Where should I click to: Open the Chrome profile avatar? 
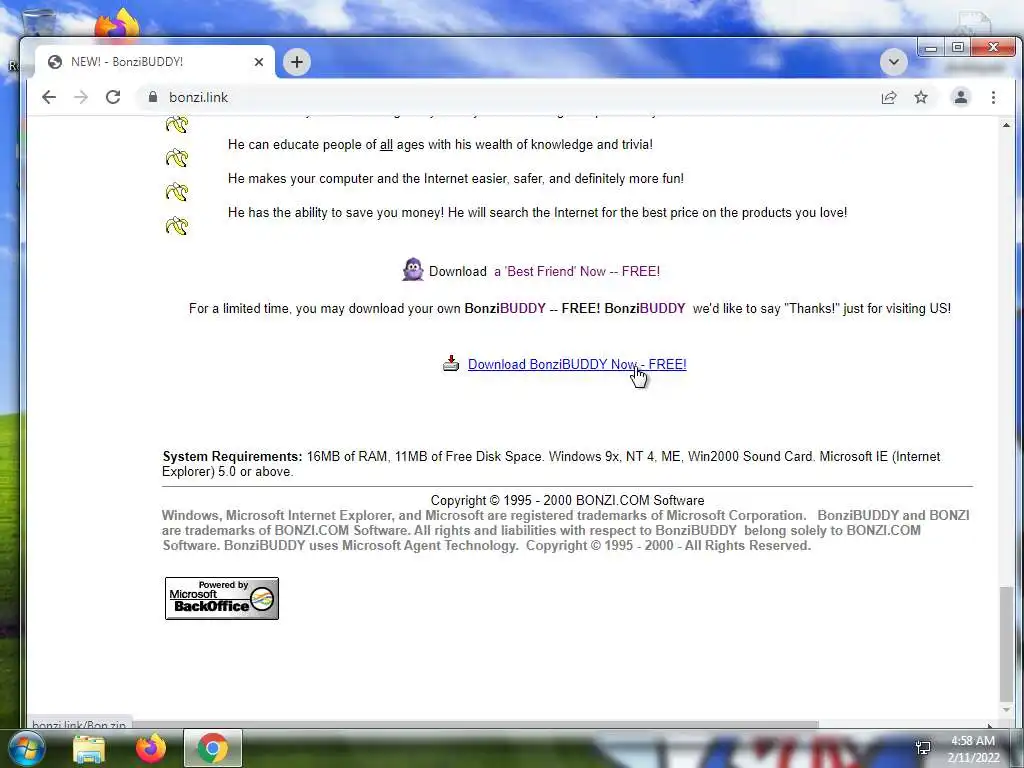[x=961, y=97]
